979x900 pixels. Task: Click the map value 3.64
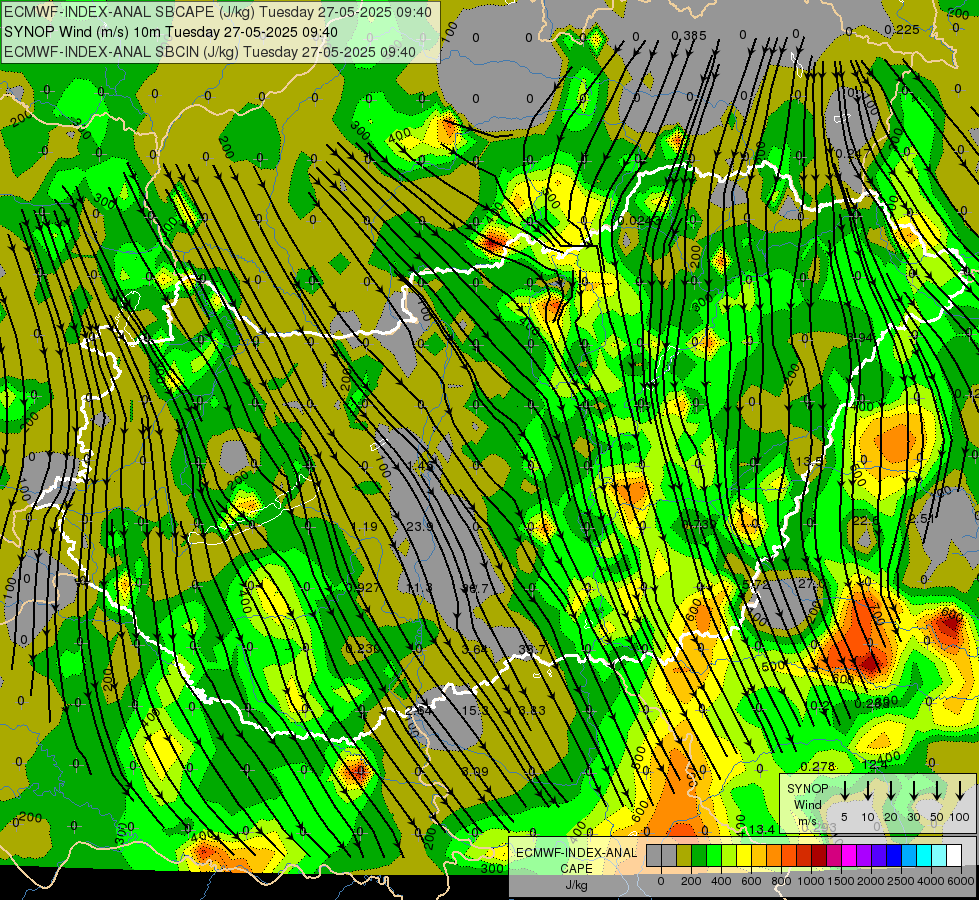tap(475, 650)
